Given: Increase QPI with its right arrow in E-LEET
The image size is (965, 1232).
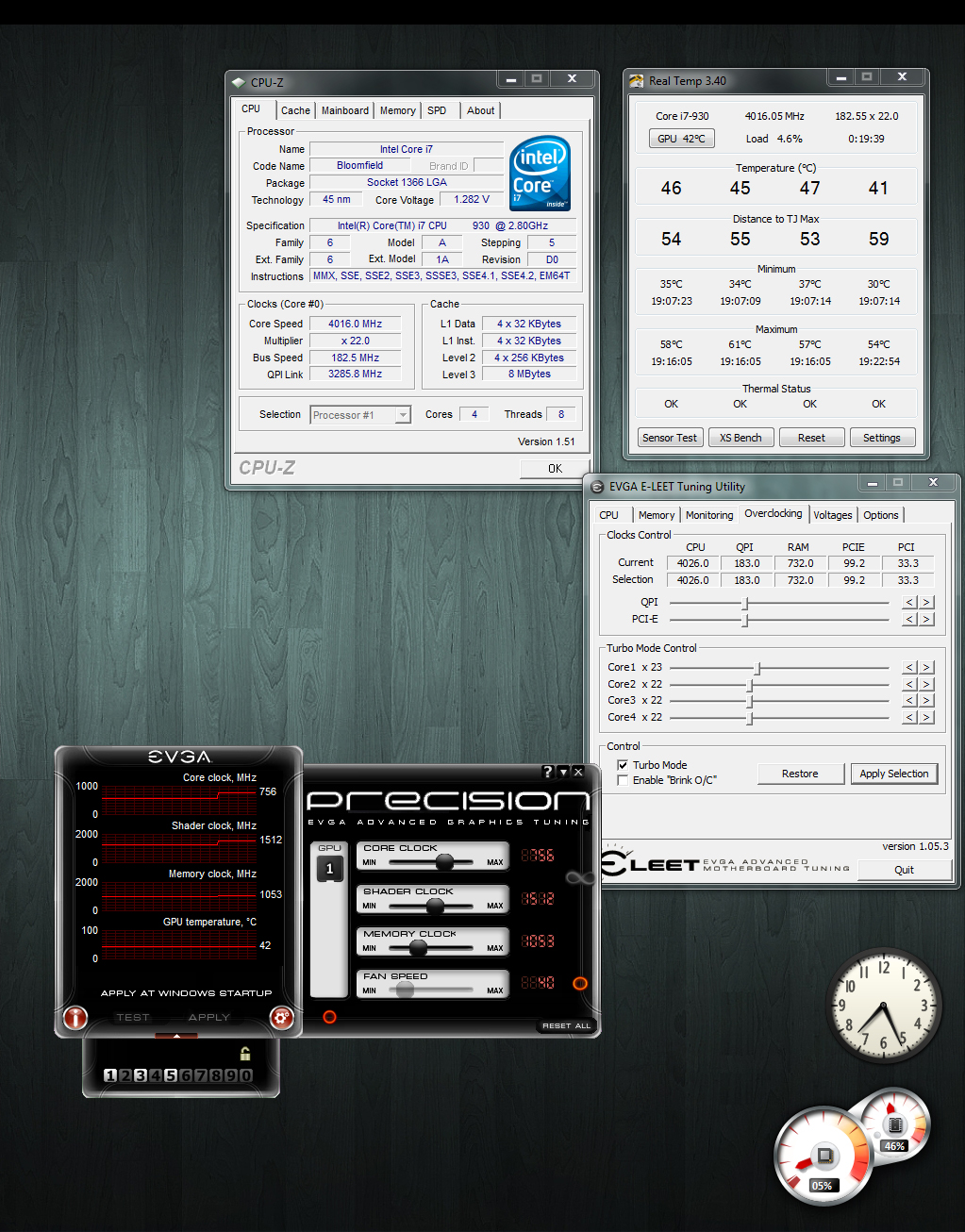Looking at the screenshot, I should pyautogui.click(x=926, y=602).
